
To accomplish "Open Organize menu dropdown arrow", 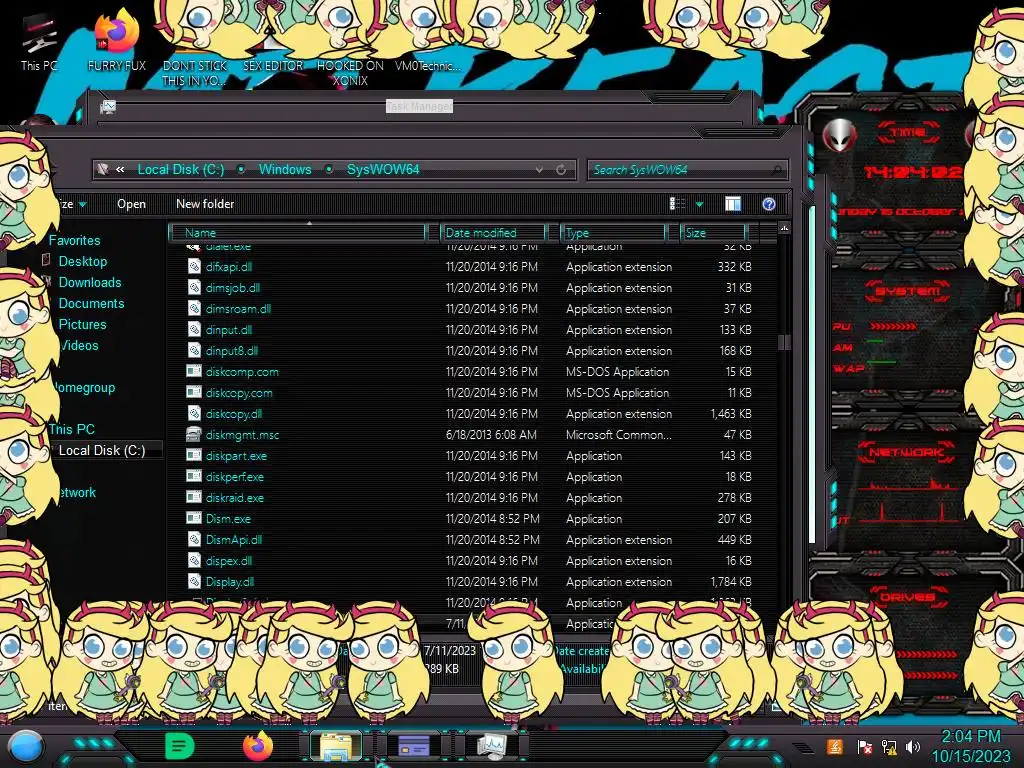I will pos(83,204).
